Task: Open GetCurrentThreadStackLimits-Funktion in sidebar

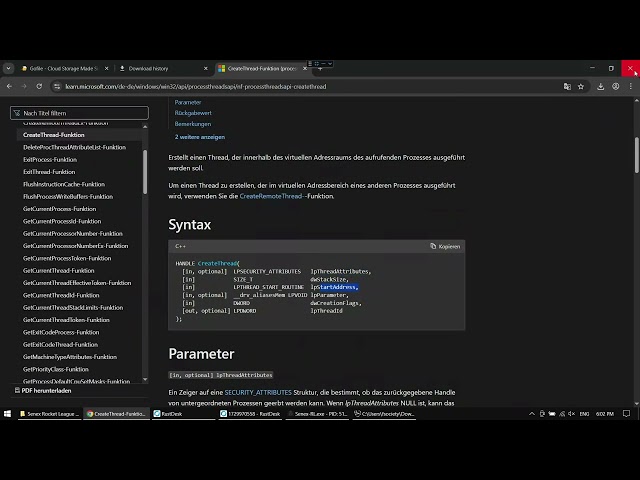Action: point(73,307)
